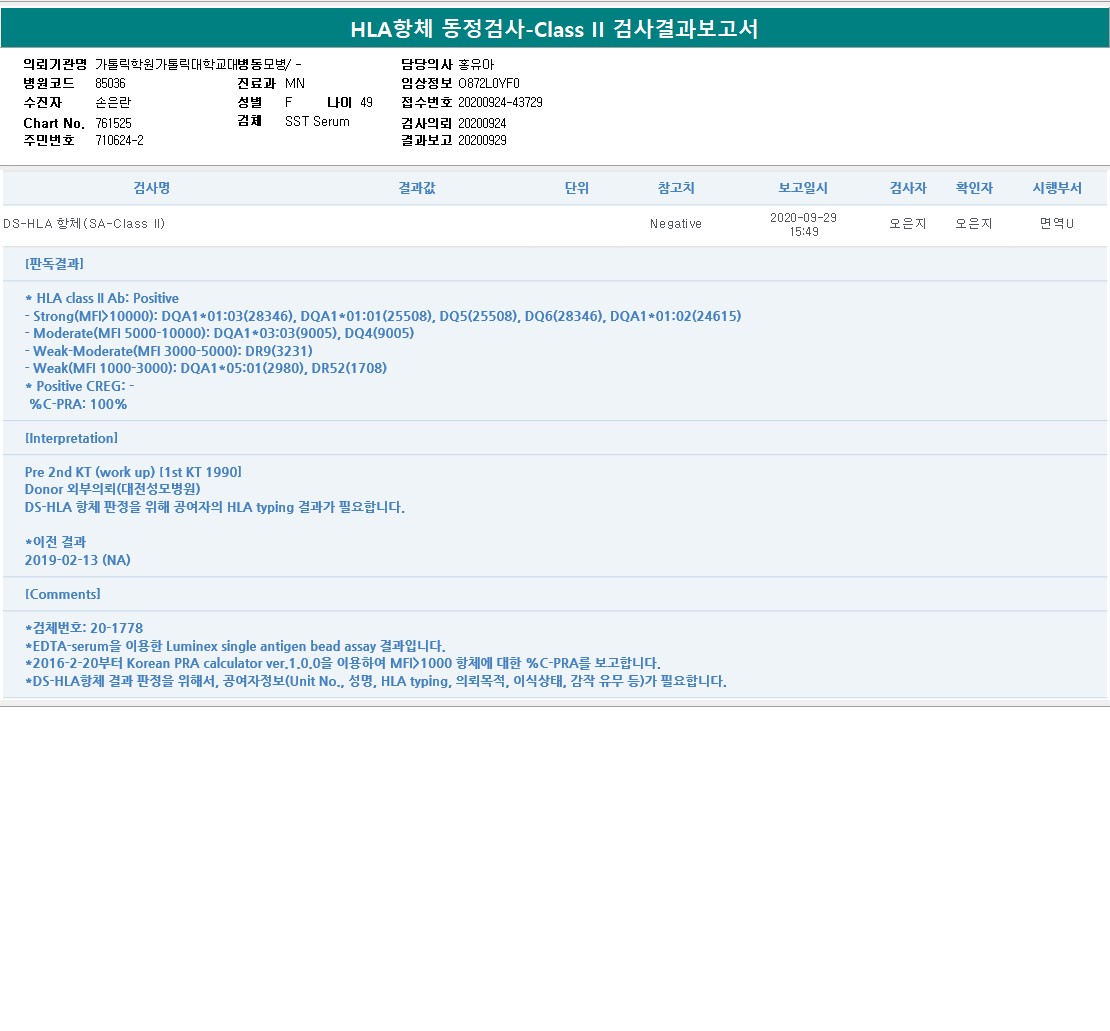Click the Chart No. value '761525'
Screen dimensions: 1110x1031
(x=113, y=123)
